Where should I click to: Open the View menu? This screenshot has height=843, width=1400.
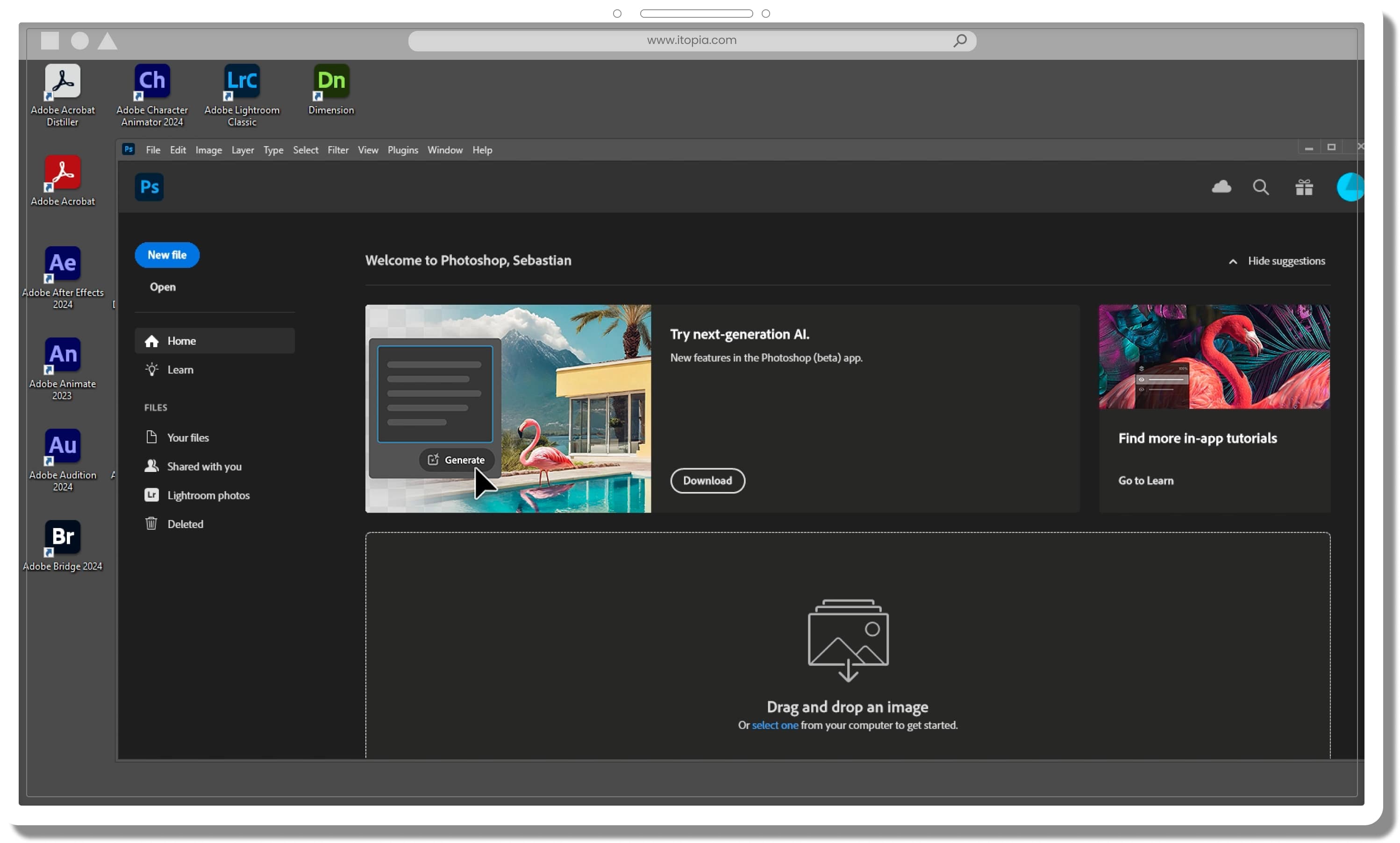(x=367, y=150)
